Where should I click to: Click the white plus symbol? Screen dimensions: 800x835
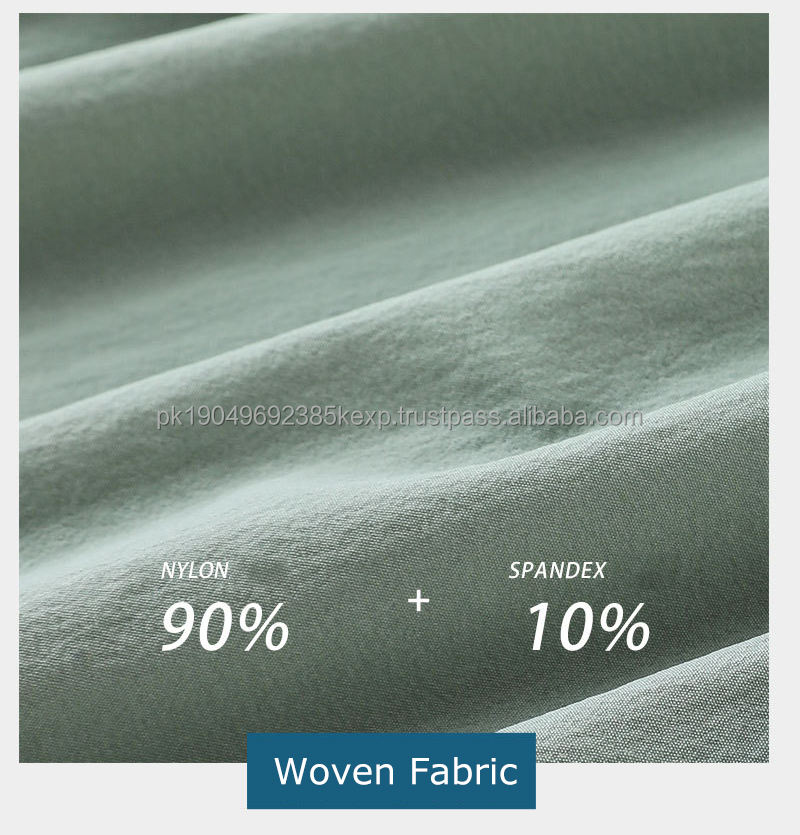(419, 601)
